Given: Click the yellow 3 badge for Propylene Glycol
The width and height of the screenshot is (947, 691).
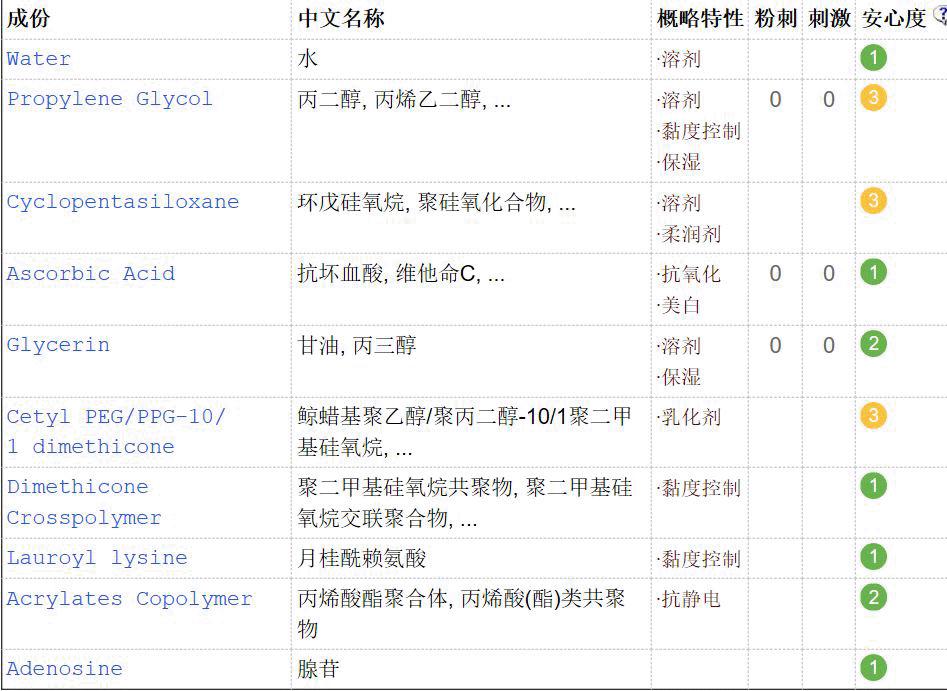Looking at the screenshot, I should point(872,99).
